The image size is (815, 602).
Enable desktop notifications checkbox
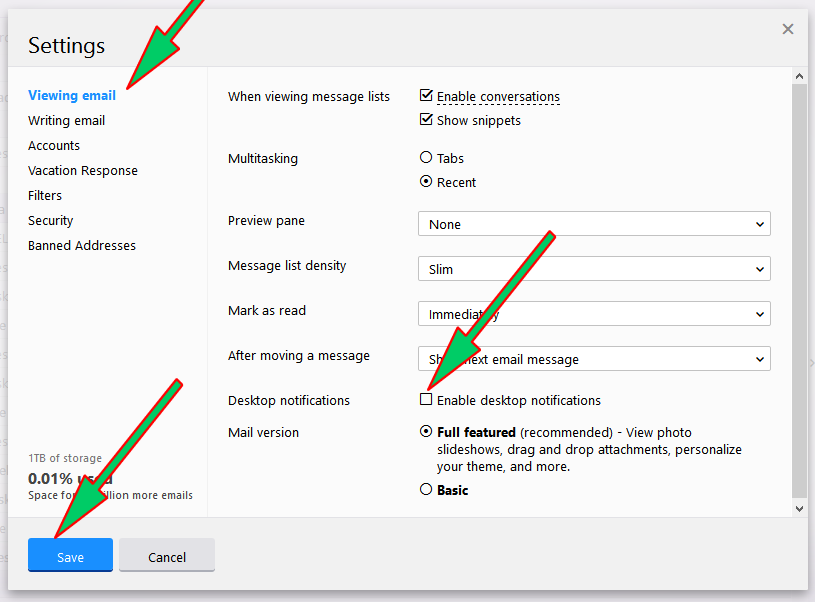point(427,399)
